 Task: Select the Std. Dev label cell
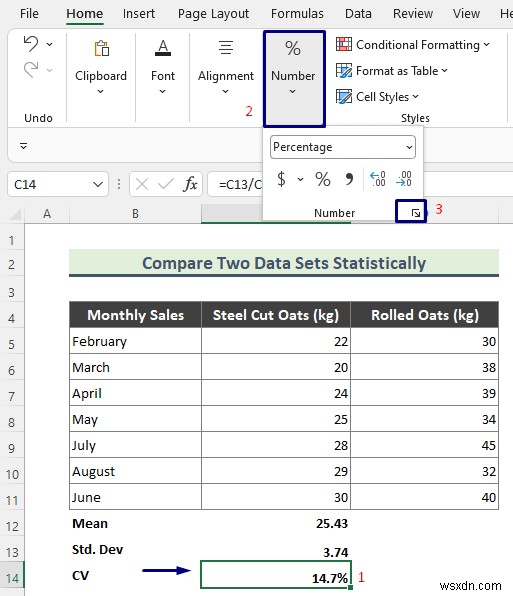tap(135, 550)
